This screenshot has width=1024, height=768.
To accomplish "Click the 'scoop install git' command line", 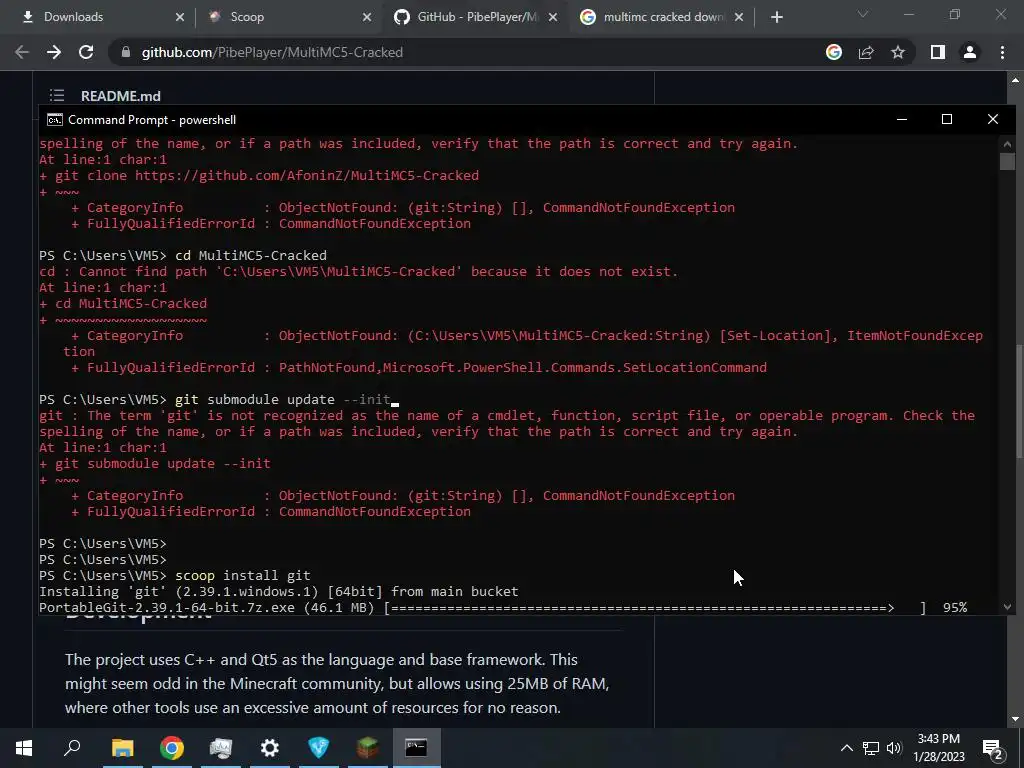I will (x=174, y=575).
